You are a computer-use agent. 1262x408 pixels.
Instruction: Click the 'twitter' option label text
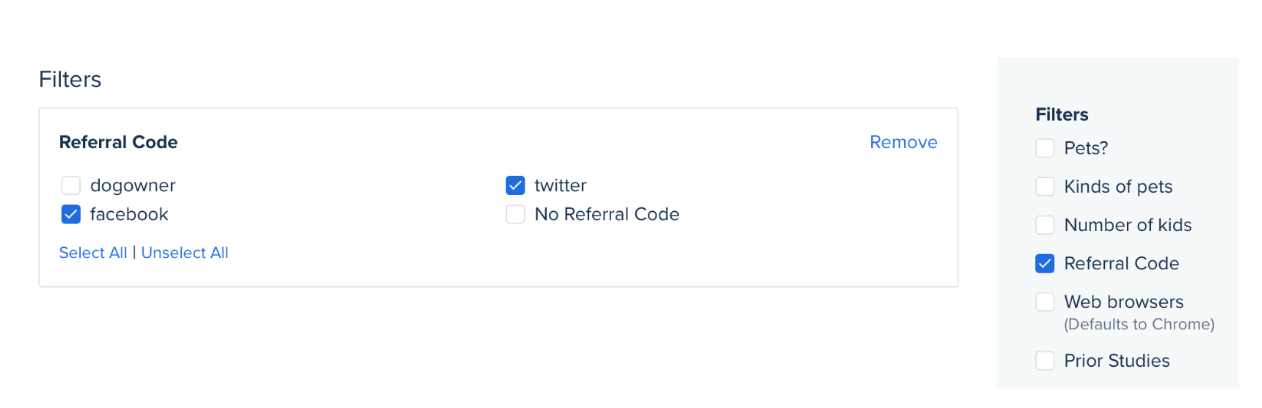561,185
